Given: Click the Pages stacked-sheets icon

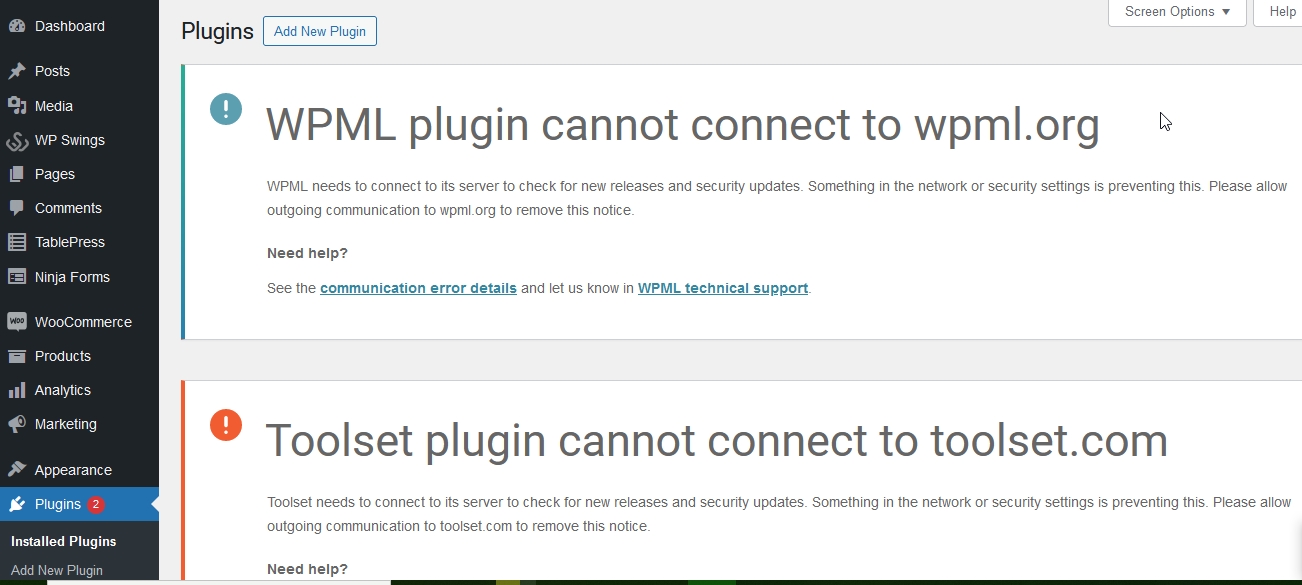Looking at the screenshot, I should 17,174.
